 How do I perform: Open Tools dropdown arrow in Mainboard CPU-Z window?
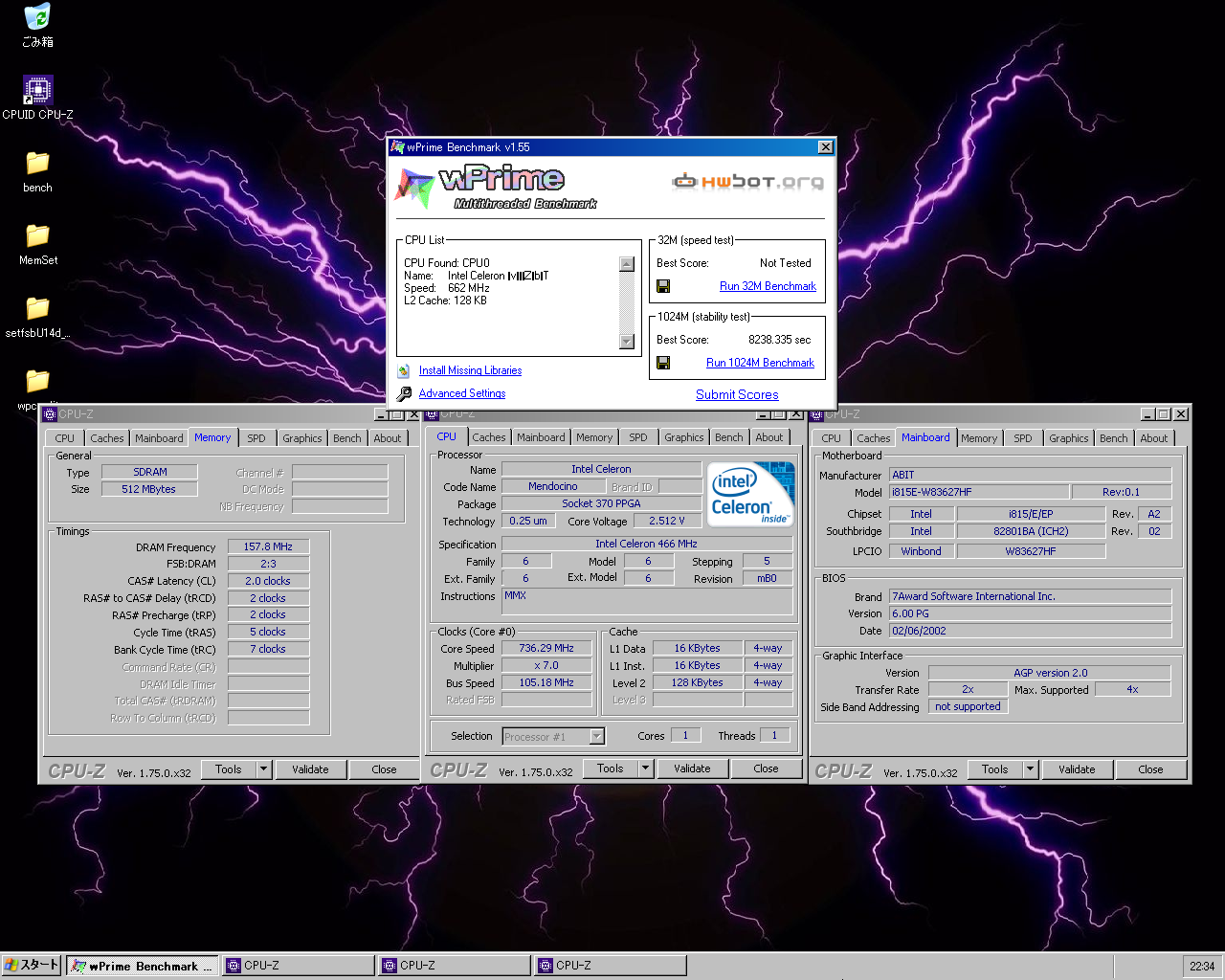pyautogui.click(x=1030, y=769)
